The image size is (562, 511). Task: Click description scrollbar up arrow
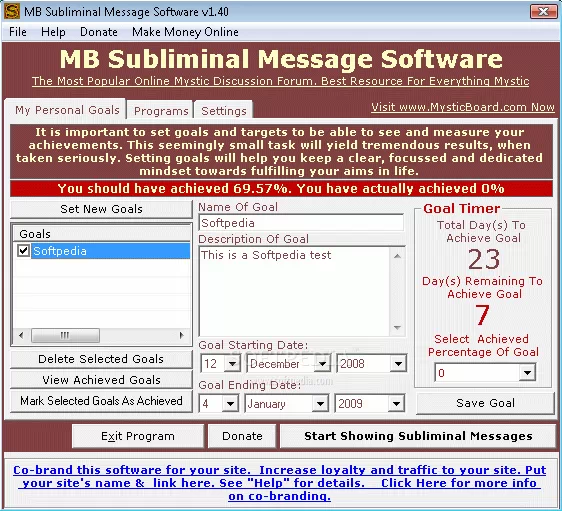[x=397, y=256]
